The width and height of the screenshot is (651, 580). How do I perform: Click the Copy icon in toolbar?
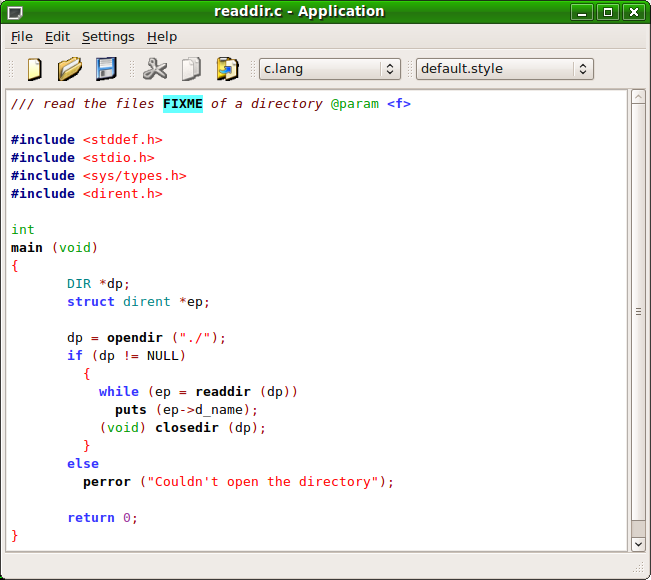(191, 69)
